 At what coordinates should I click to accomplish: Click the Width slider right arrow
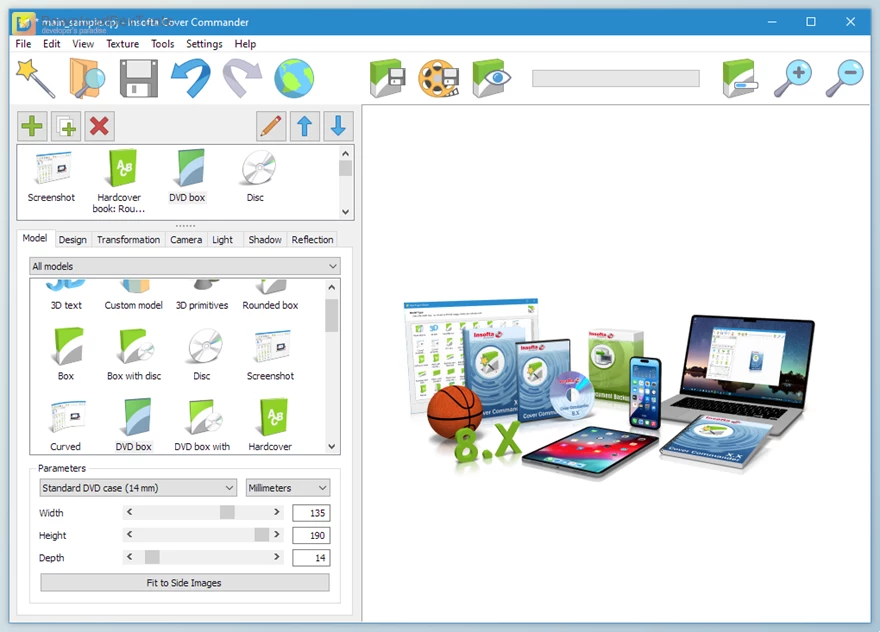click(x=277, y=512)
